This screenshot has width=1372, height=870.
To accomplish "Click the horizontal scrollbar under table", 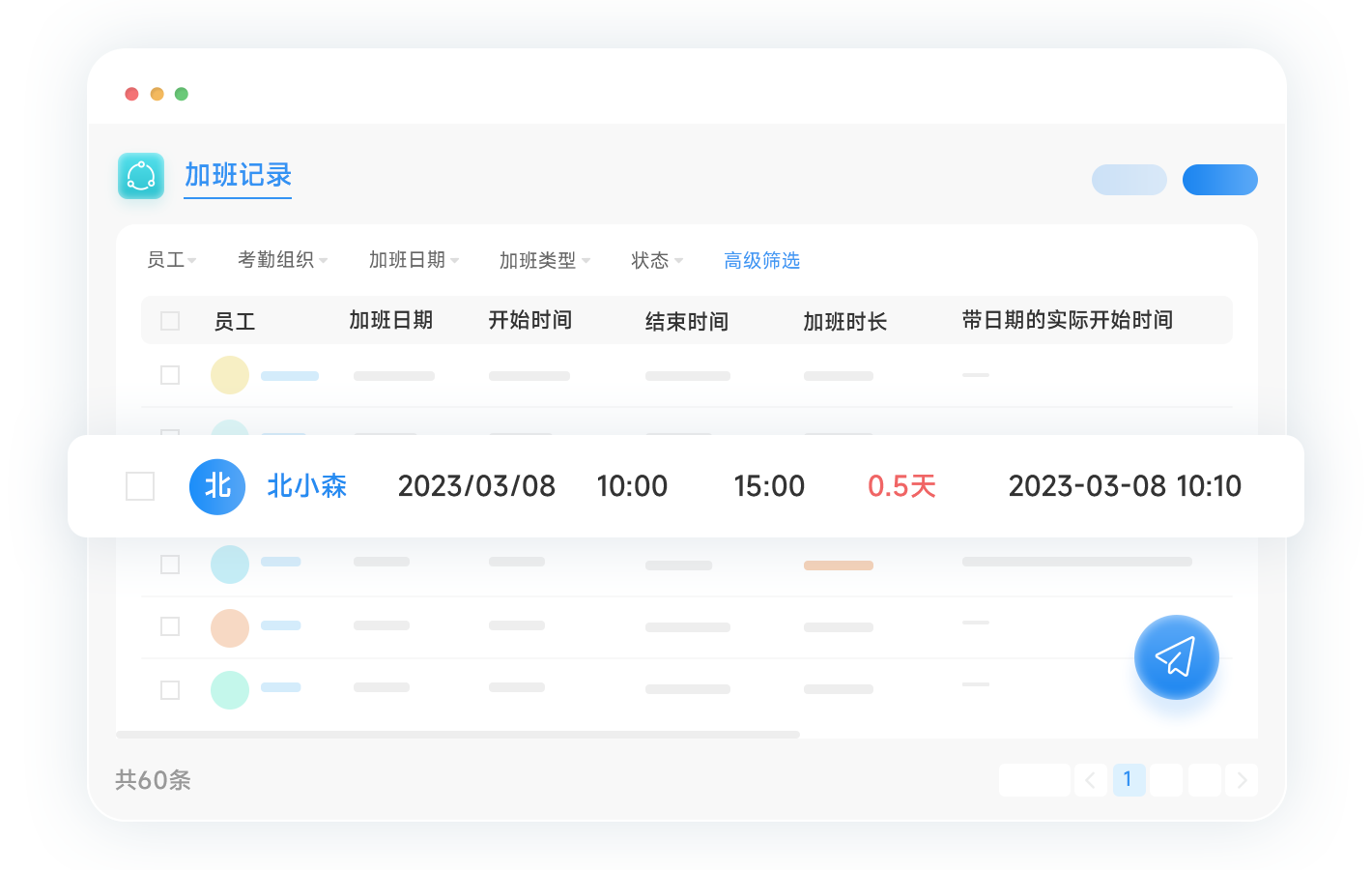I will (458, 735).
